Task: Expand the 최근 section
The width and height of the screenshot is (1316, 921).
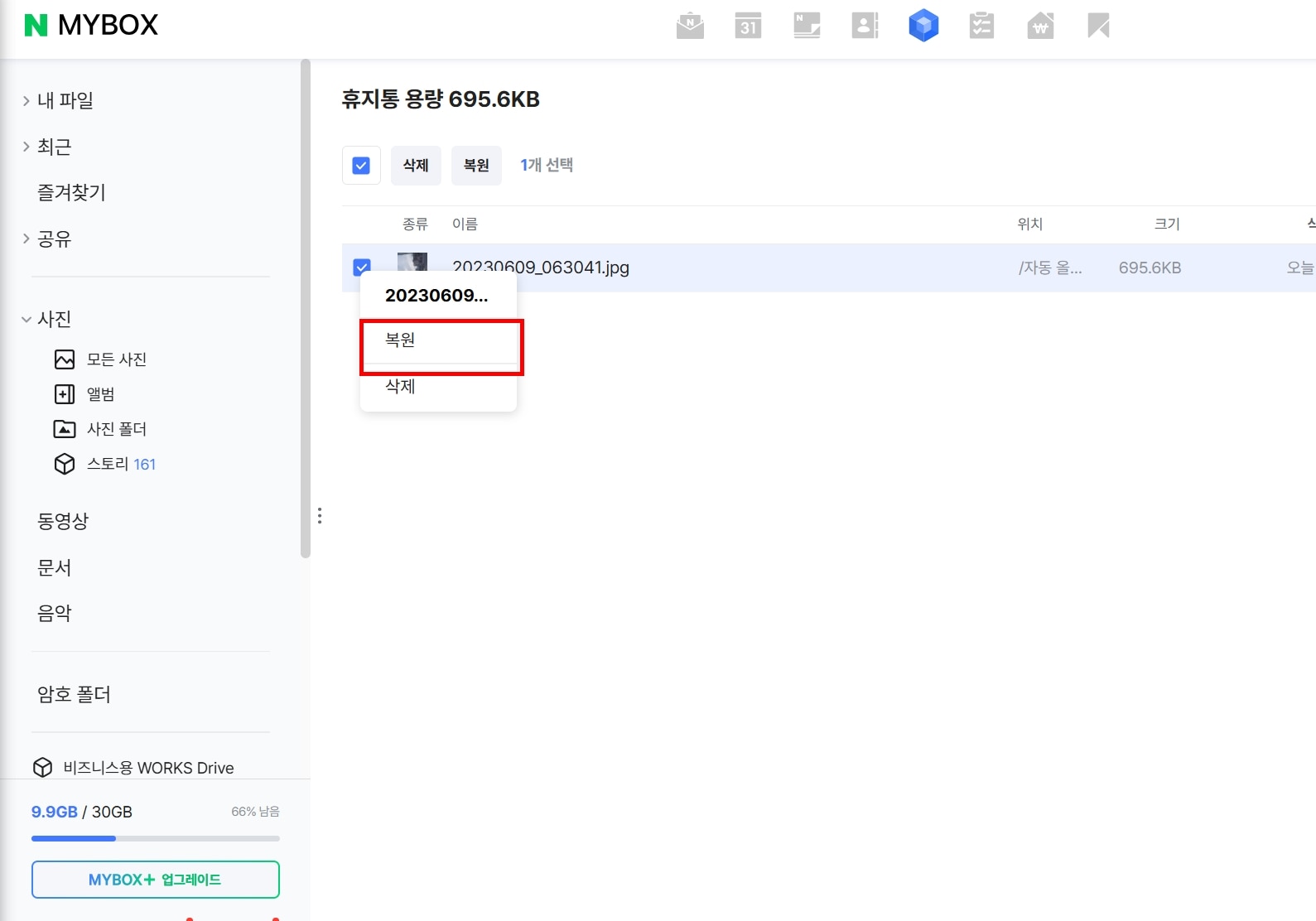Action: [27, 147]
